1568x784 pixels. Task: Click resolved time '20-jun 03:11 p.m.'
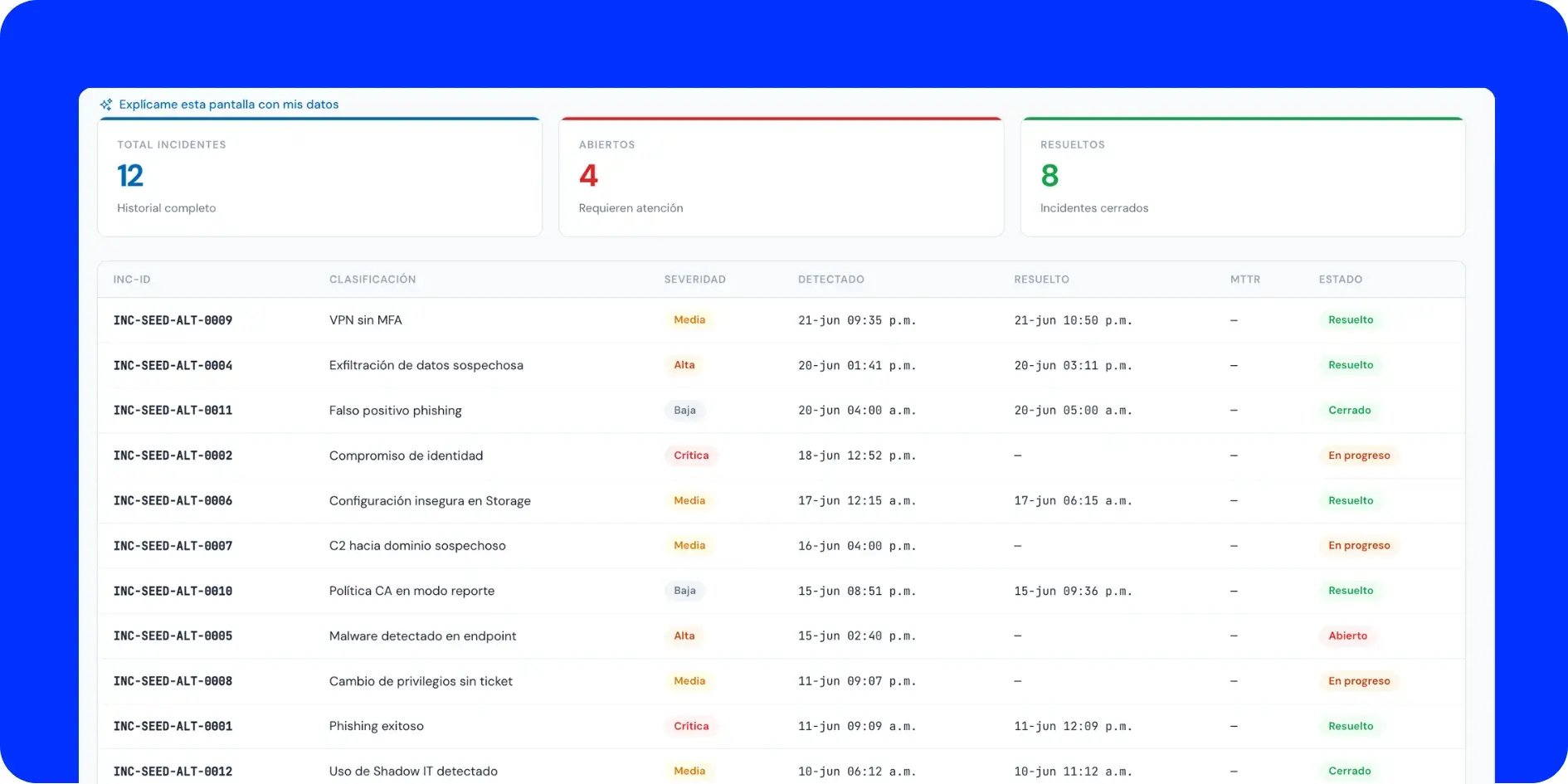coord(1073,365)
